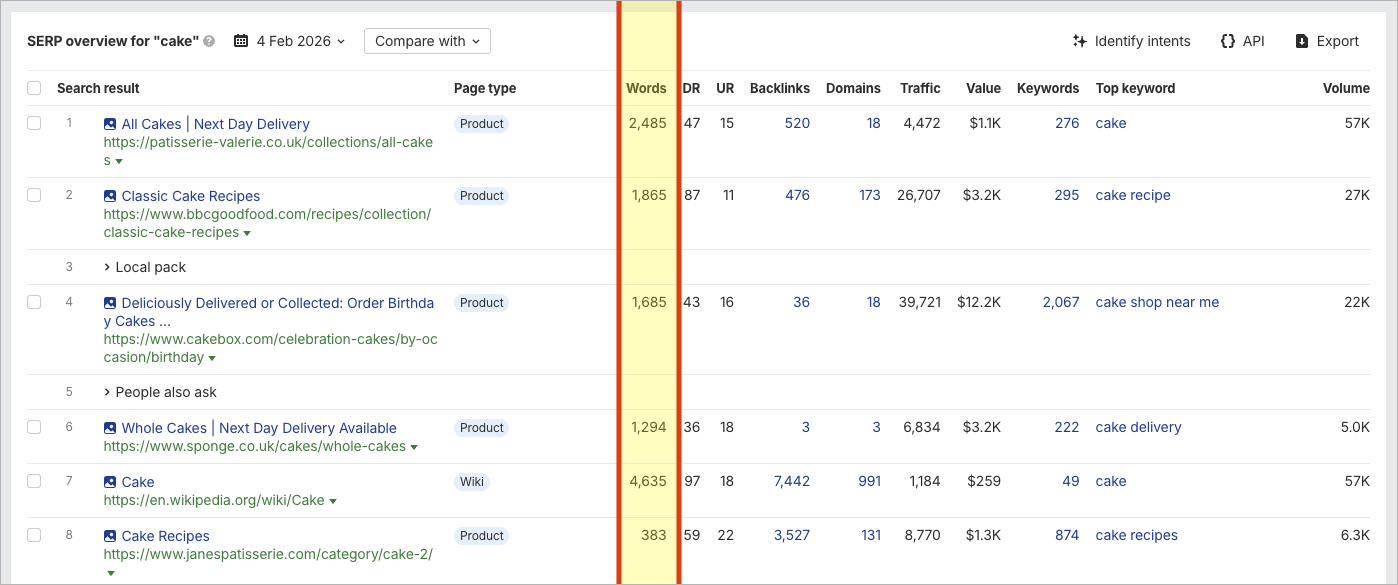Click backlinks value 3,527
This screenshot has width=1398, height=585.
click(x=792, y=535)
